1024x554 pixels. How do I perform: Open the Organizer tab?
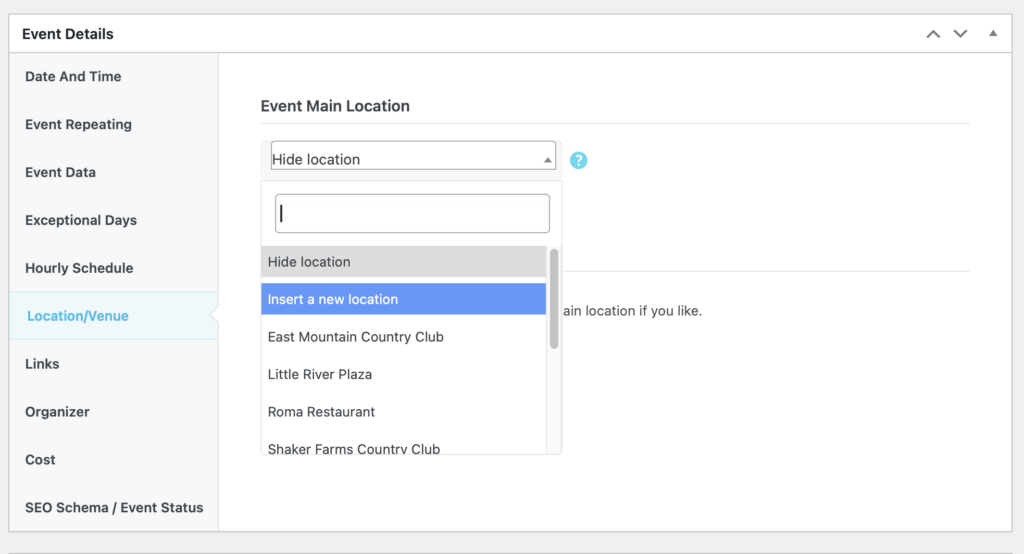coord(57,412)
